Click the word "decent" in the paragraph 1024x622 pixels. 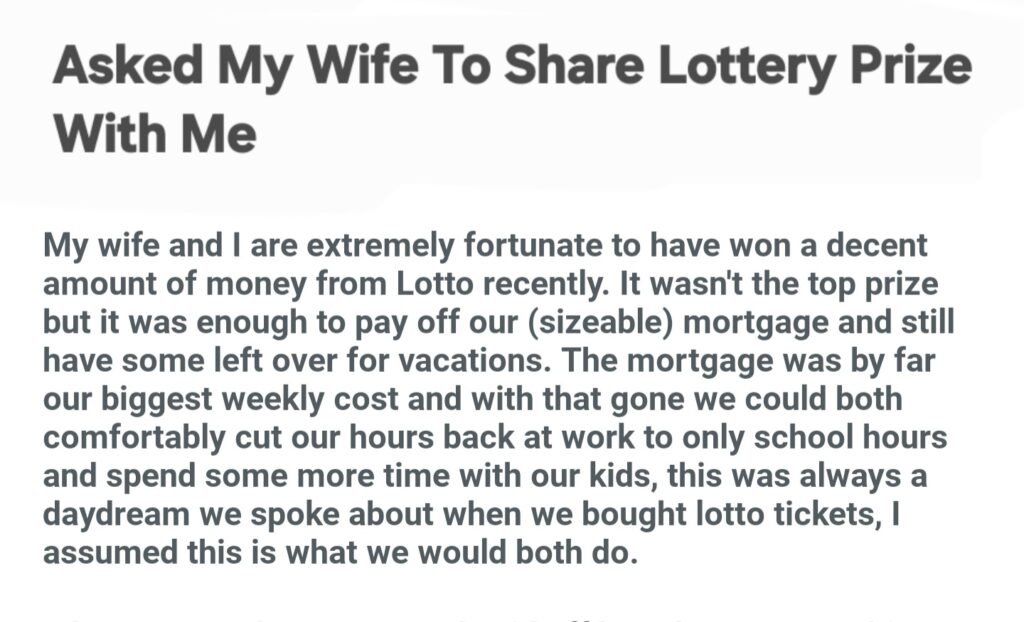[x=873, y=244]
